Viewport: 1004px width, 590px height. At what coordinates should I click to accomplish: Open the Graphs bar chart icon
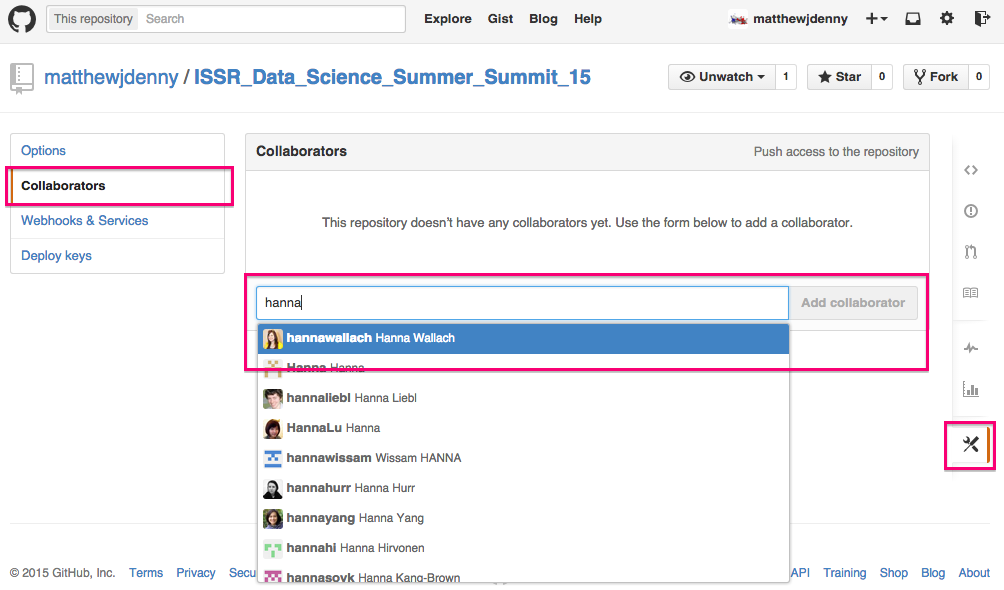pyautogui.click(x=971, y=389)
